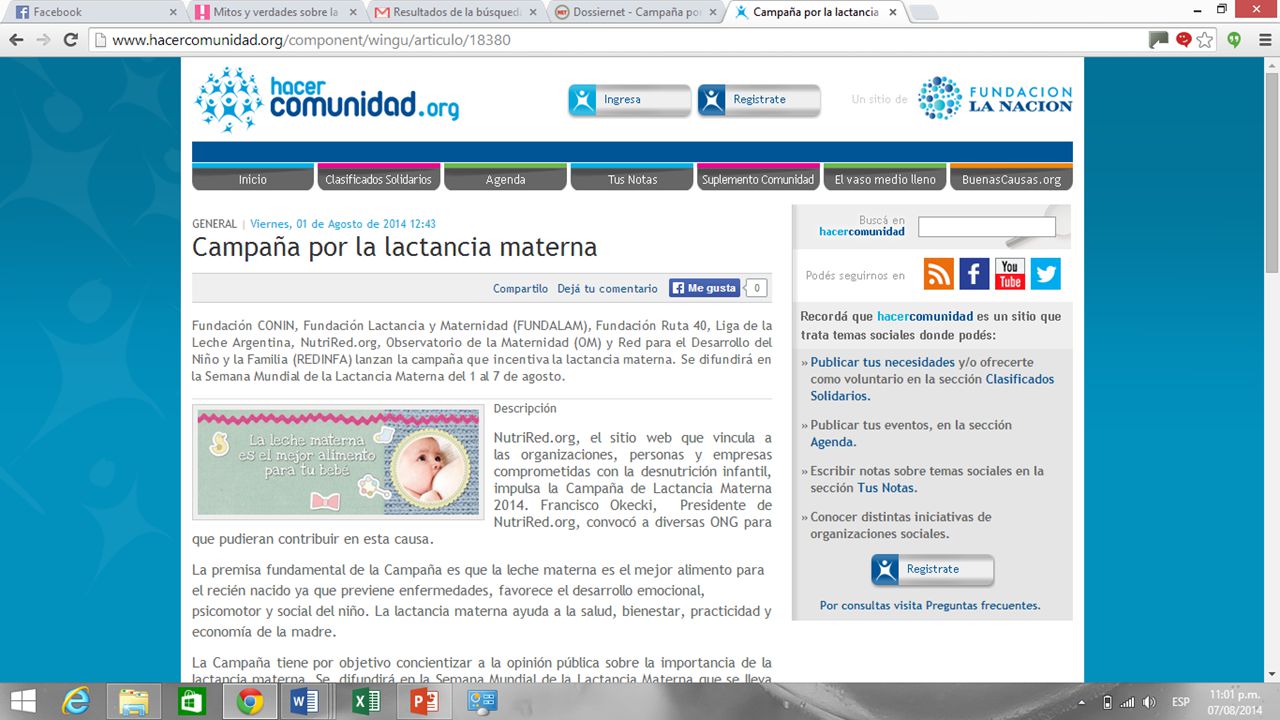This screenshot has width=1280, height=720.
Task: Click the header Registrate button
Action: point(759,100)
